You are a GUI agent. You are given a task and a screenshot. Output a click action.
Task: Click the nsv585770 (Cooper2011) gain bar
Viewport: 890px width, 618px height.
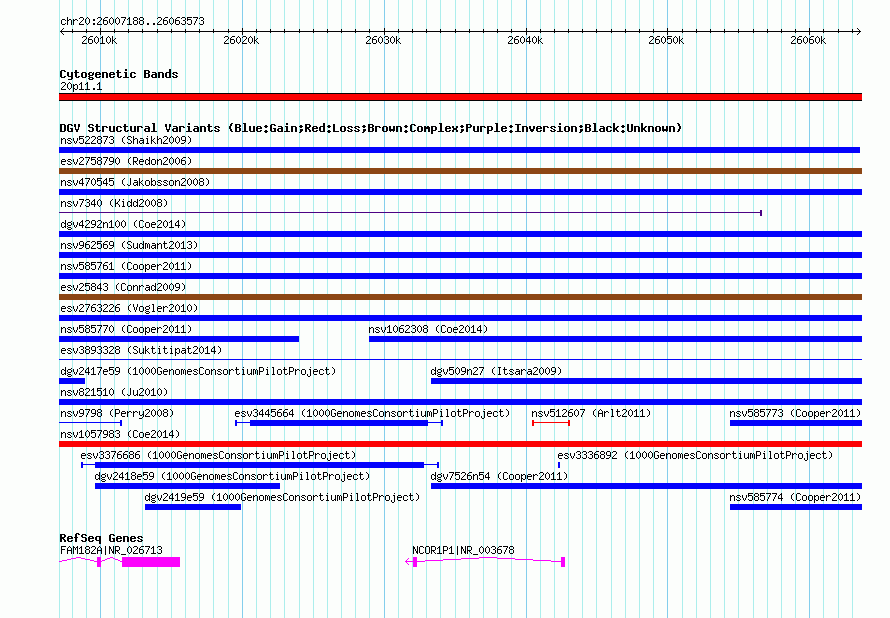(x=179, y=339)
